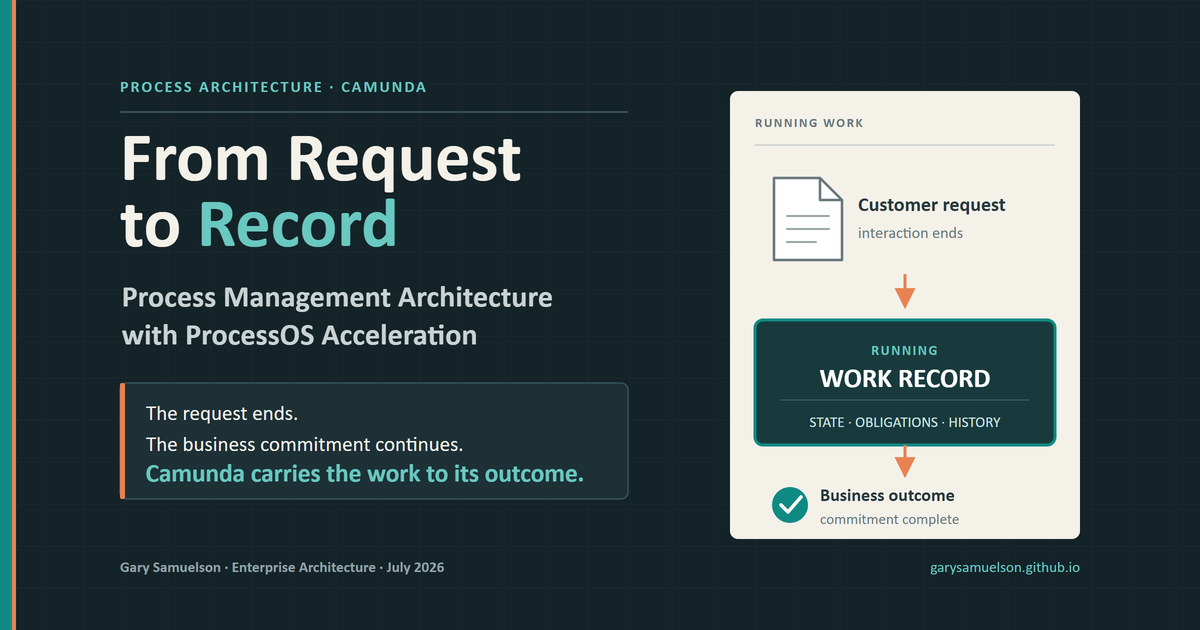
Task: Click the green checkmark business outcome icon
Action: click(x=790, y=505)
